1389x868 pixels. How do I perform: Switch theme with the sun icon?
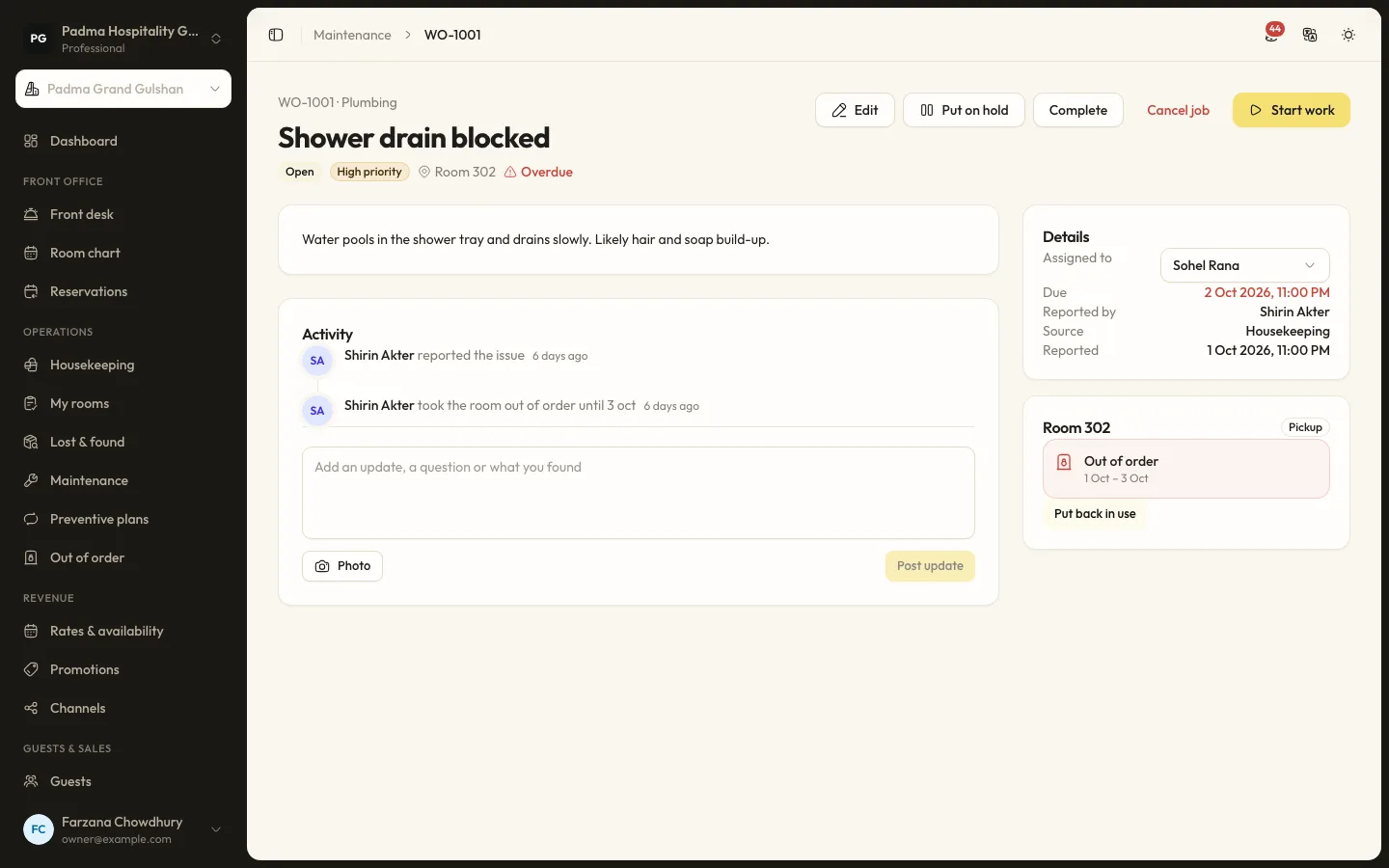click(x=1348, y=35)
